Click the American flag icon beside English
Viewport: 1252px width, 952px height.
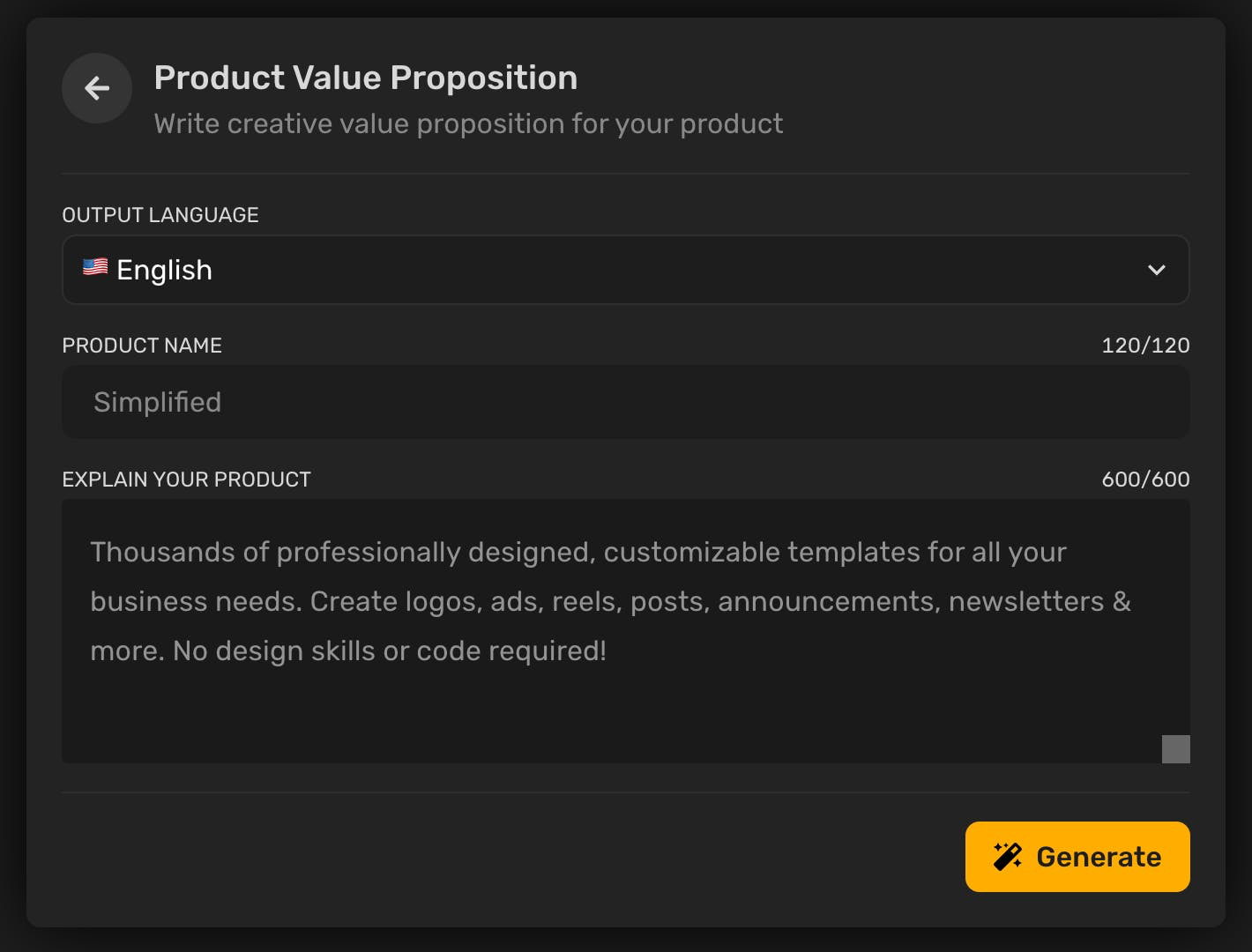[95, 269]
